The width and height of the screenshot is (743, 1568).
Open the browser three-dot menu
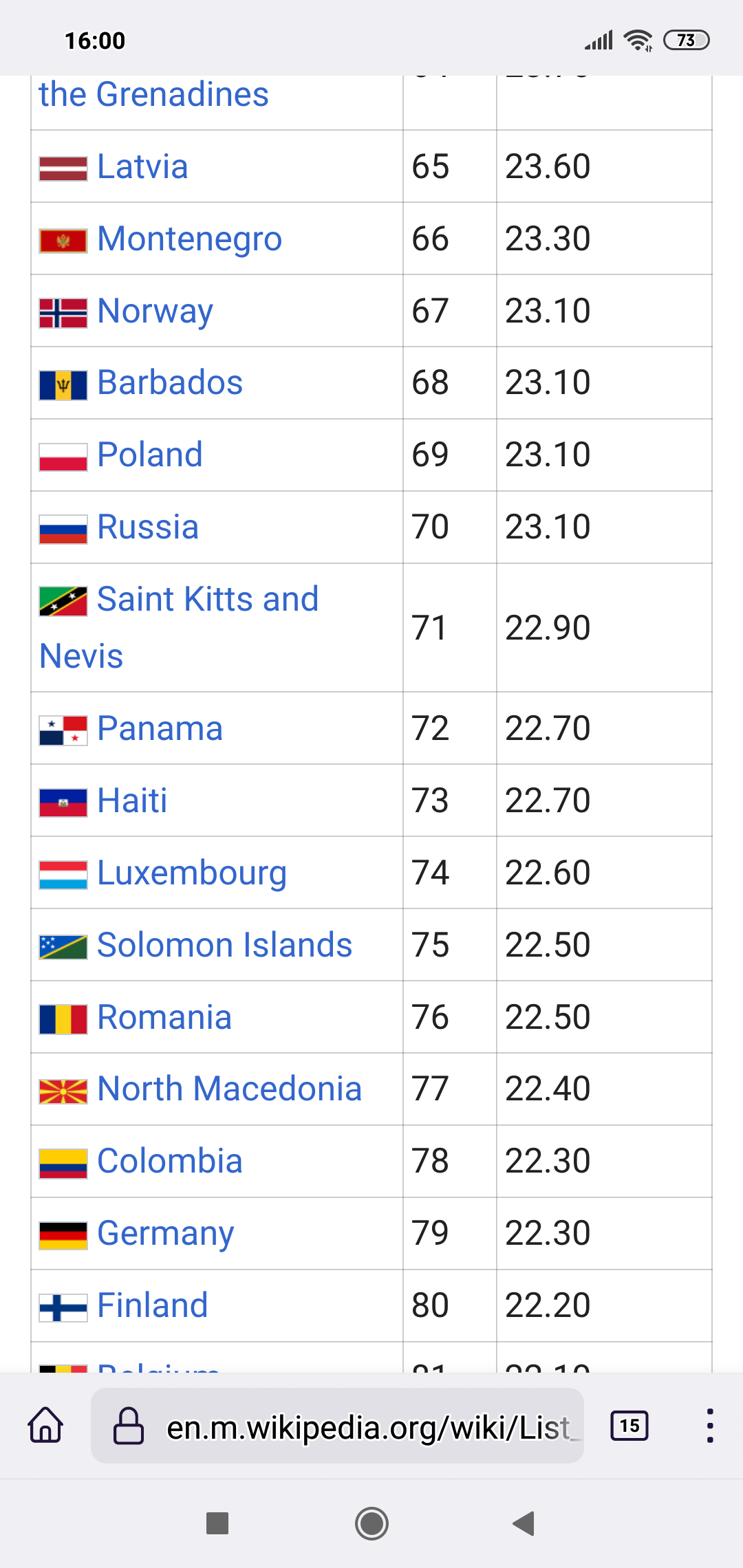709,1425
